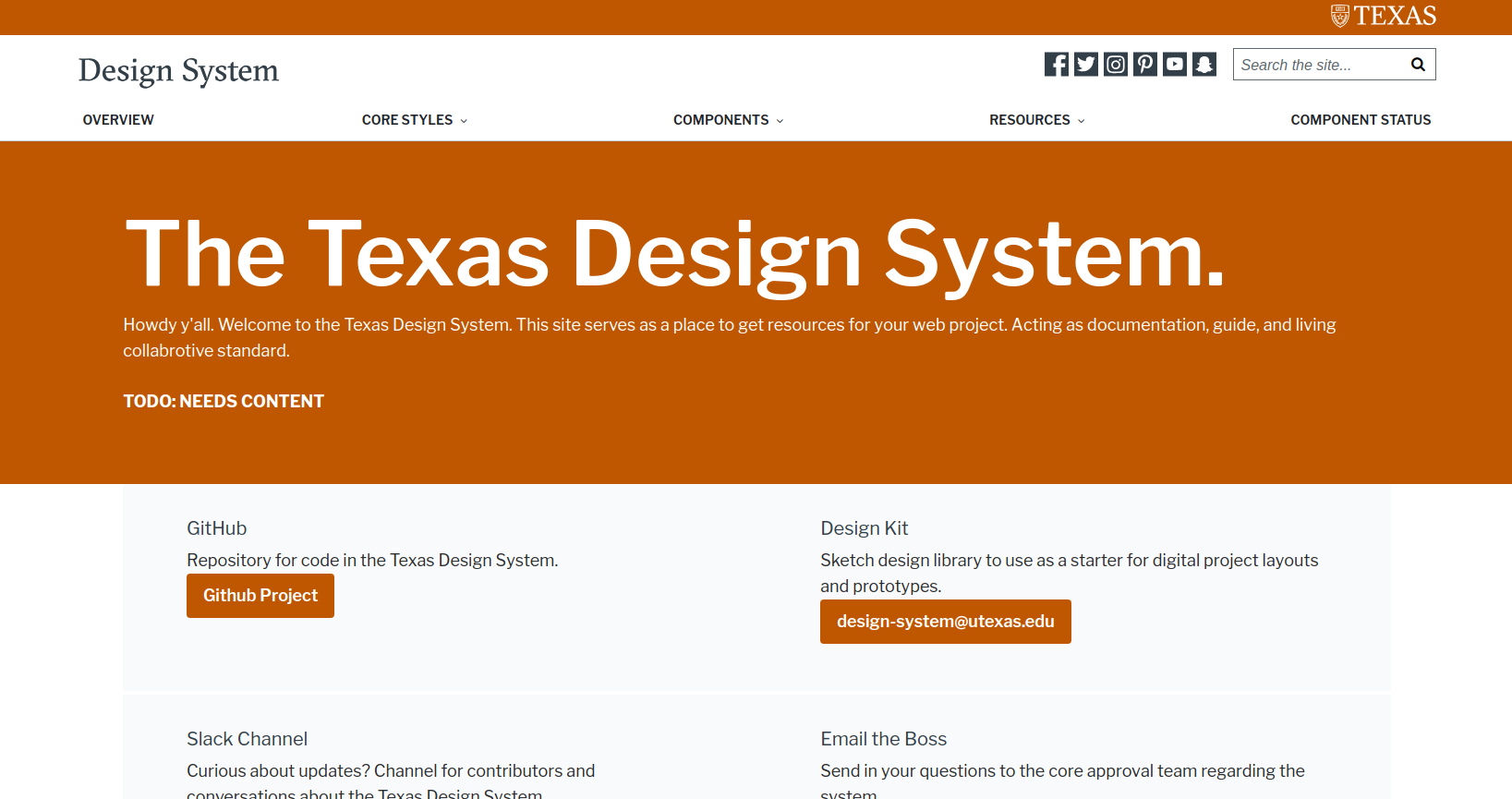Open the Facebook social icon
Screen dimensions: 1512x799
pos(1057,64)
